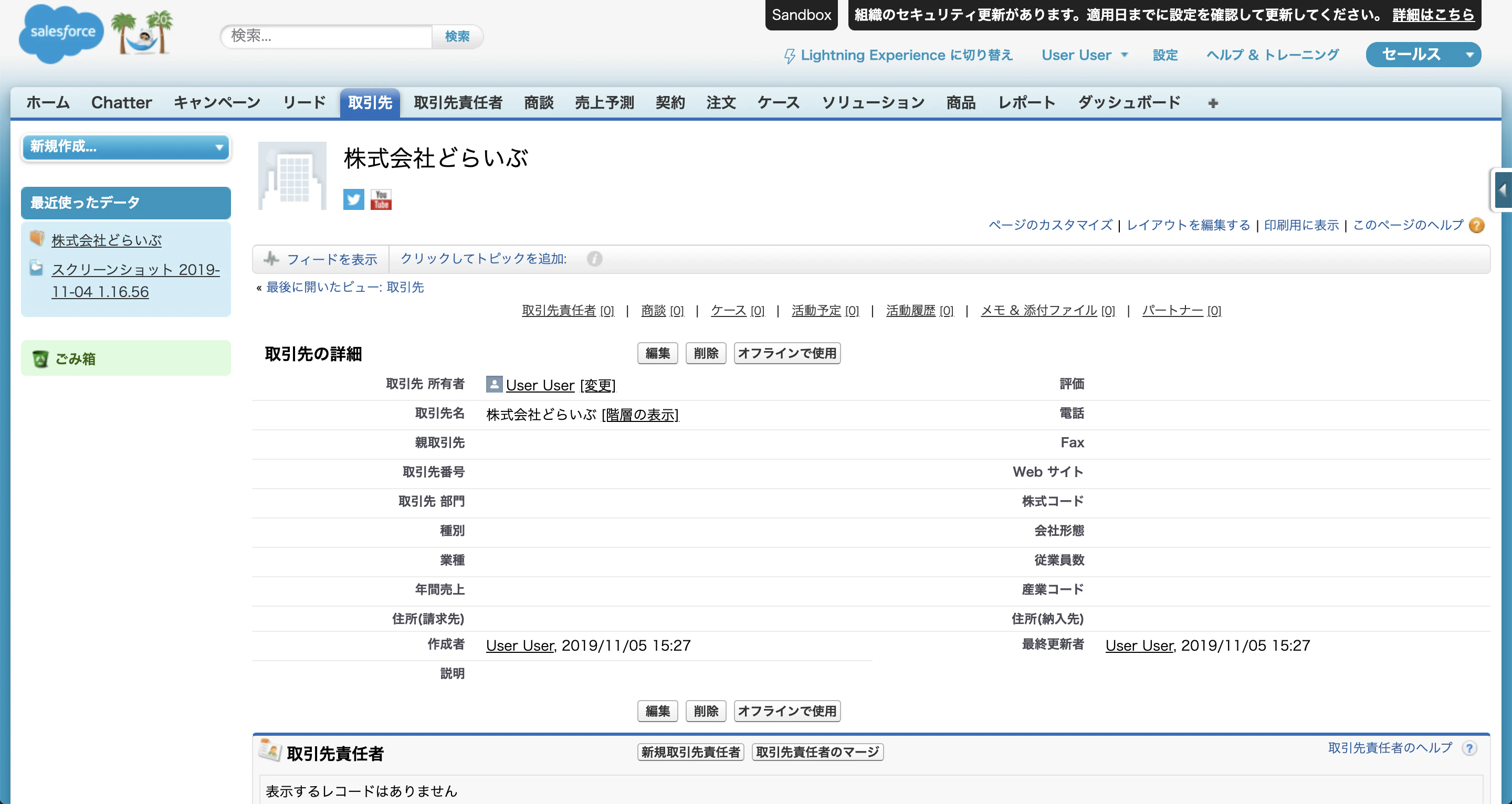Click the orange page help question icon
The image size is (1512, 804).
tap(1477, 225)
